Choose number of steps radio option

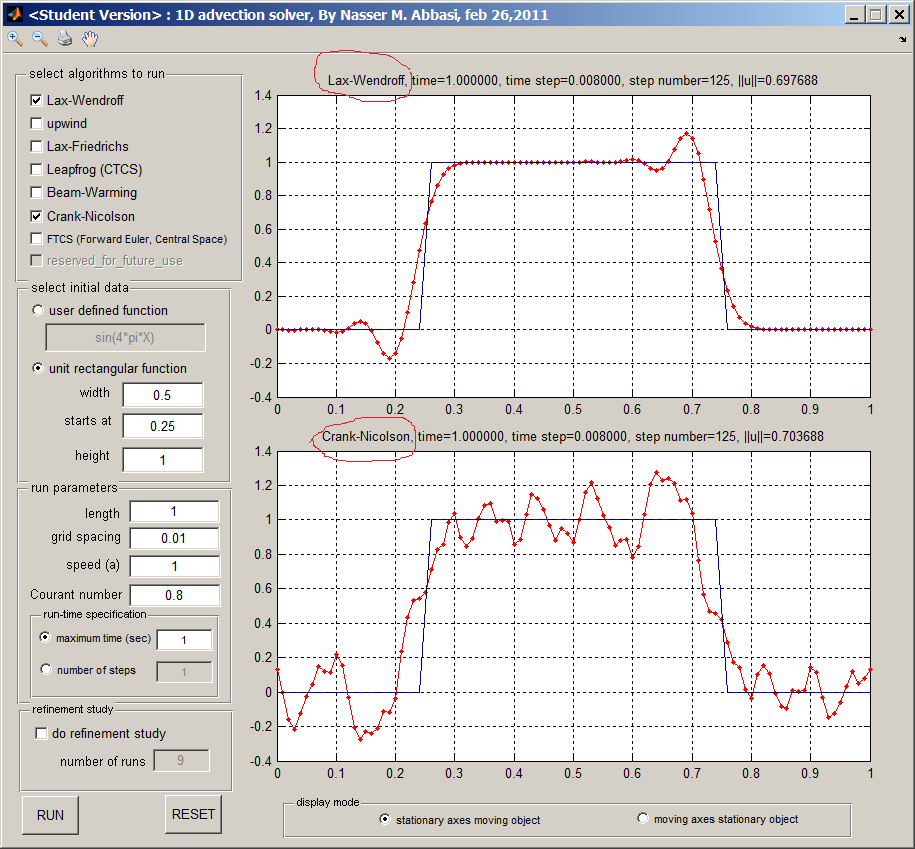pyautogui.click(x=45, y=670)
